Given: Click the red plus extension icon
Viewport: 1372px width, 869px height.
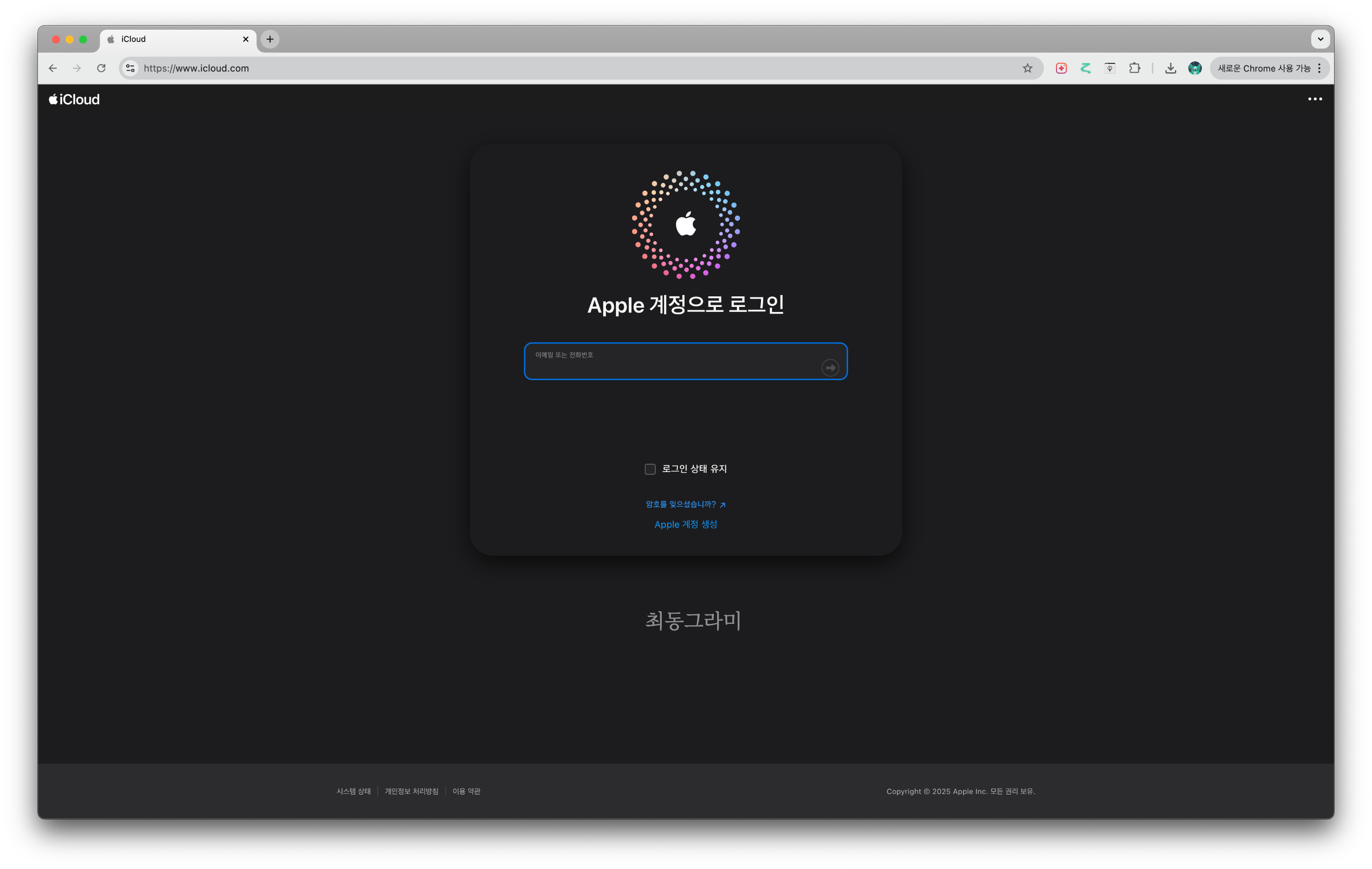Looking at the screenshot, I should [1061, 69].
